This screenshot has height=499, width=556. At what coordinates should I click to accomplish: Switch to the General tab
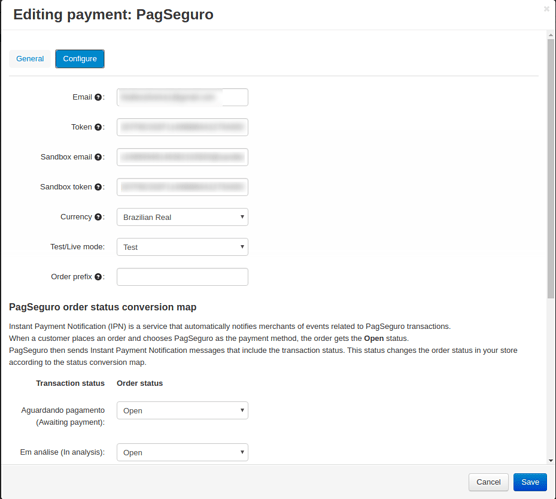tap(30, 59)
